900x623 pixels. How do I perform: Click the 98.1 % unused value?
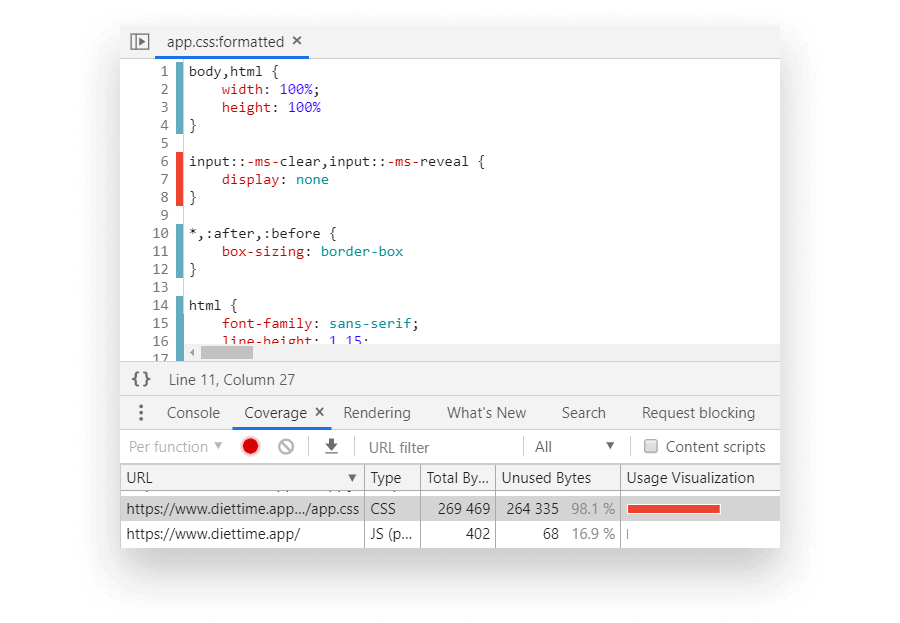(x=593, y=509)
